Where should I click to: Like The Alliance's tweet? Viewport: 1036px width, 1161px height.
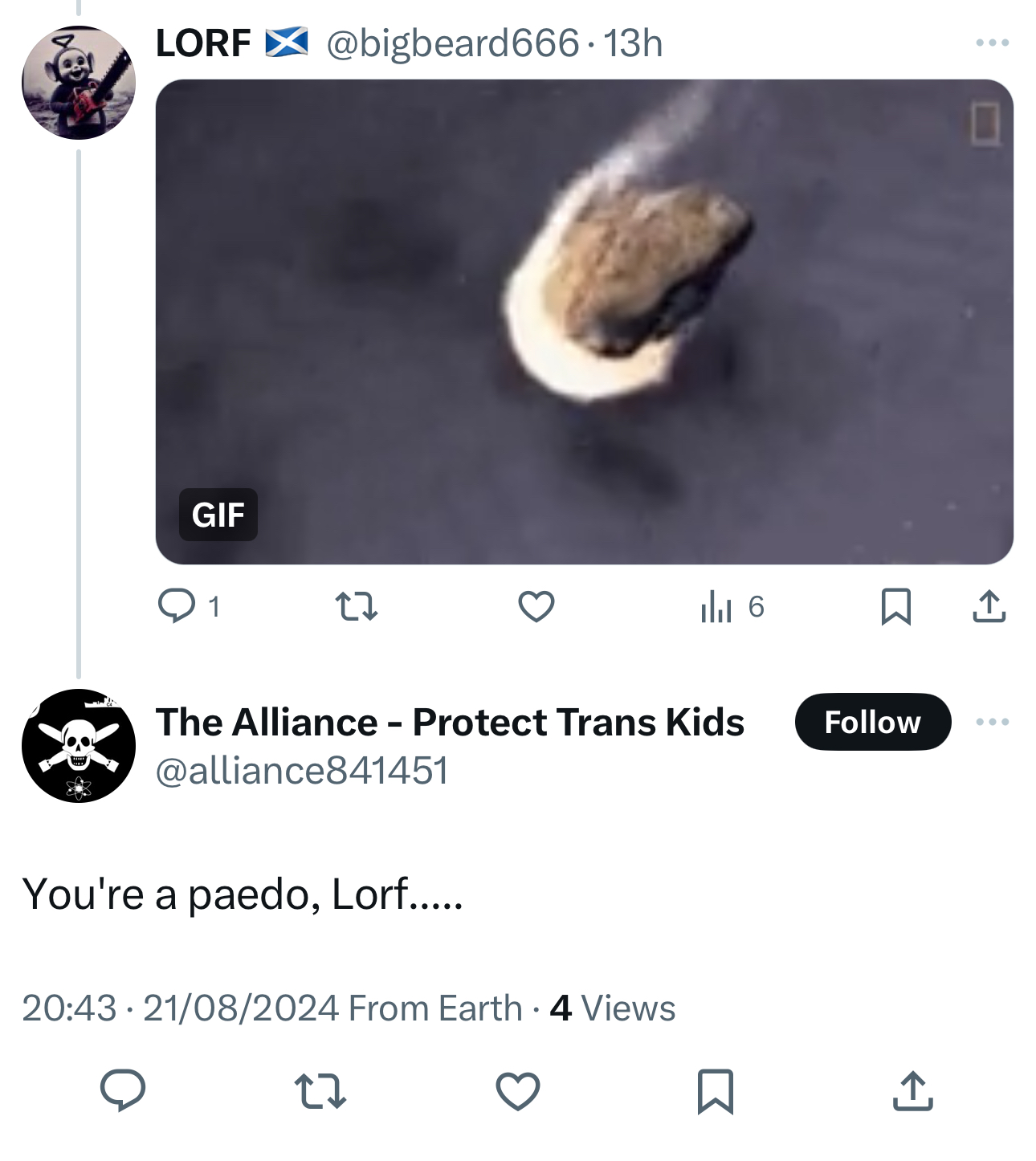pos(518,1091)
